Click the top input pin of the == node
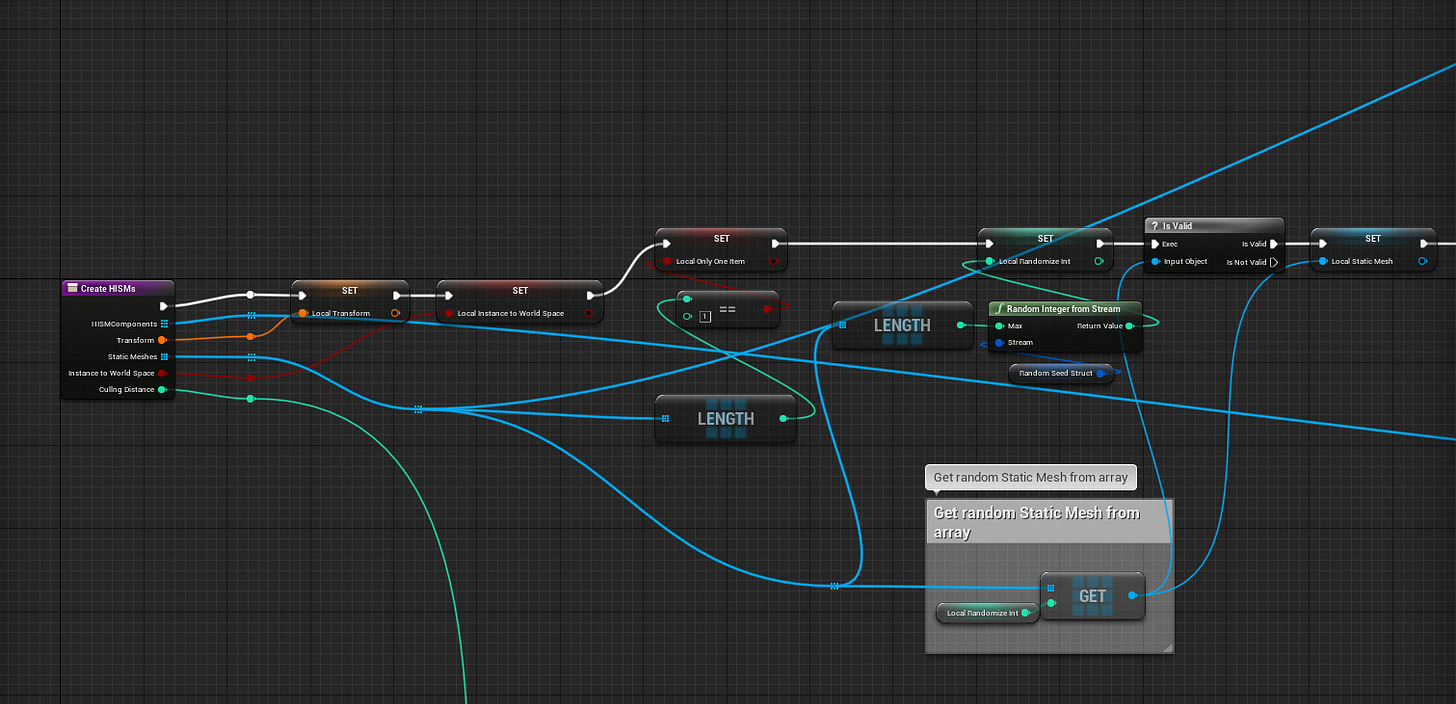 point(687,299)
